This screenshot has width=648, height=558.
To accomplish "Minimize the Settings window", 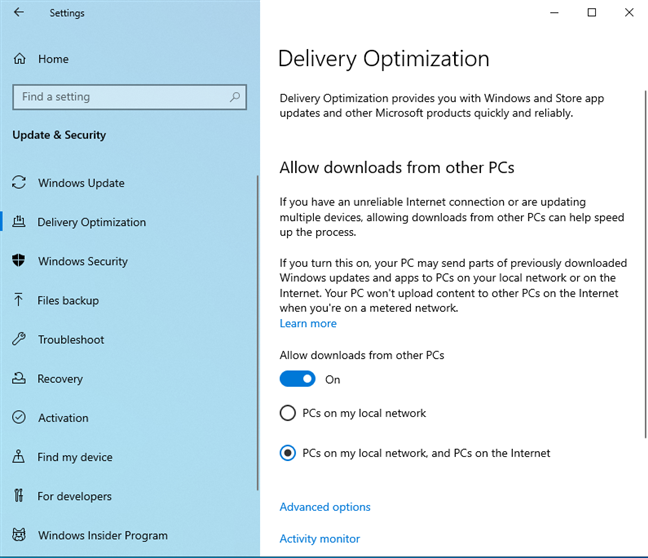I will [554, 13].
